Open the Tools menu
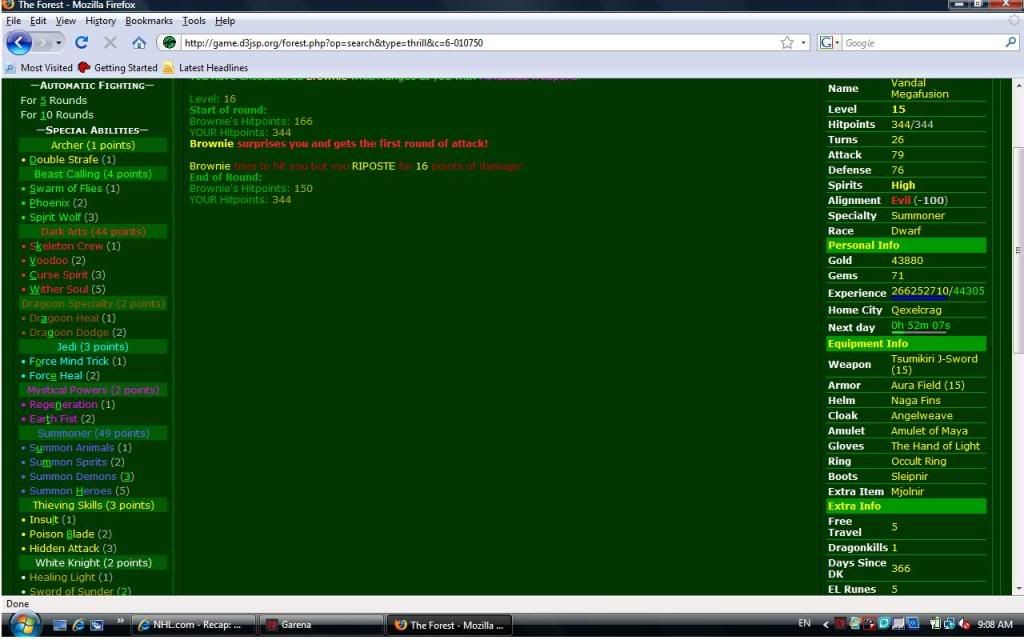 pyautogui.click(x=194, y=20)
